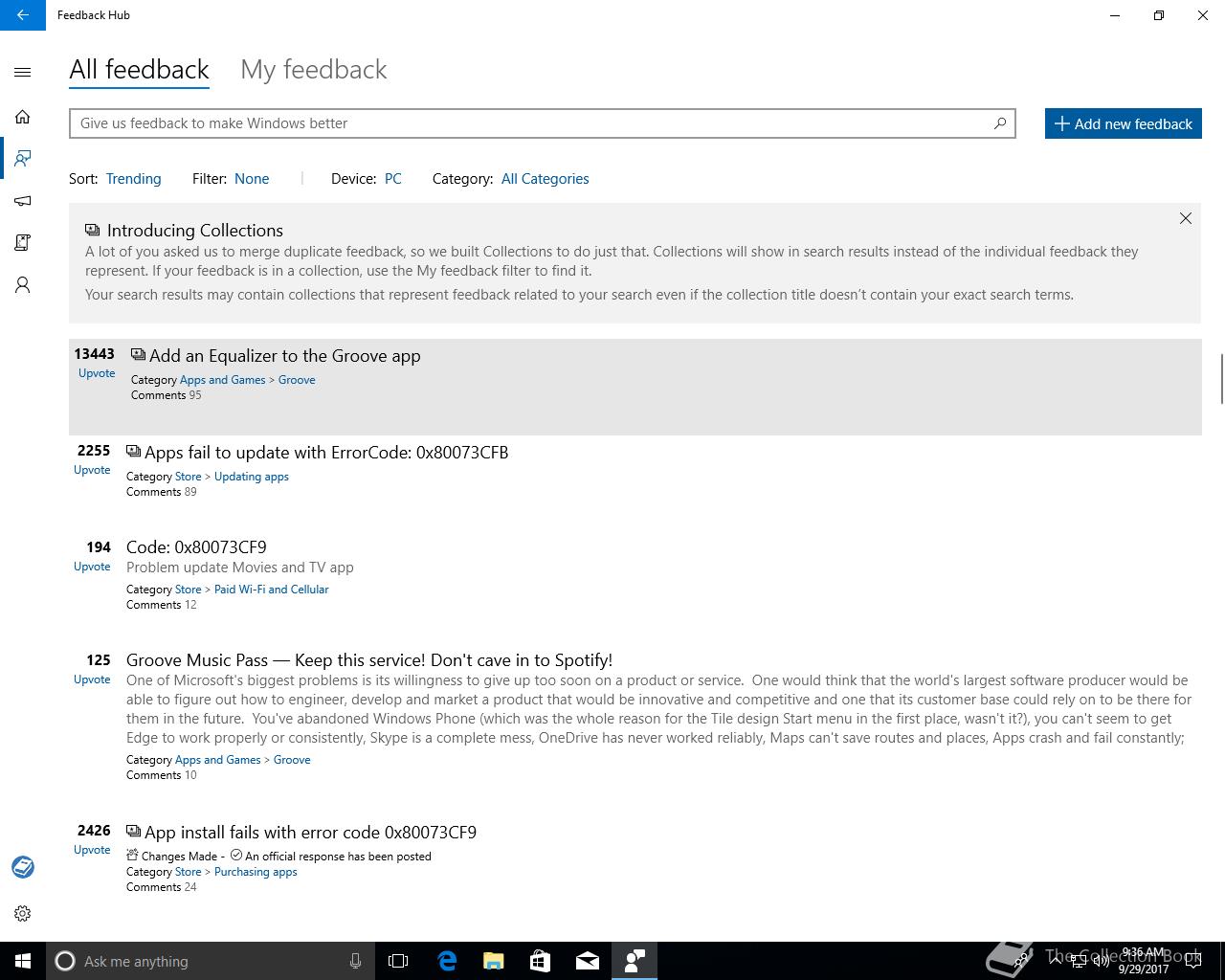This screenshot has width=1225, height=980.
Task: Upvote App install fails feedback
Action: [92, 850]
